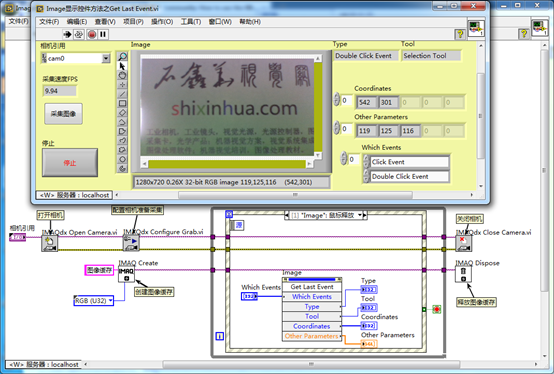Select the Line ROI tool
Image resolution: width=554 pixels, height=374 pixels.
[122, 94]
